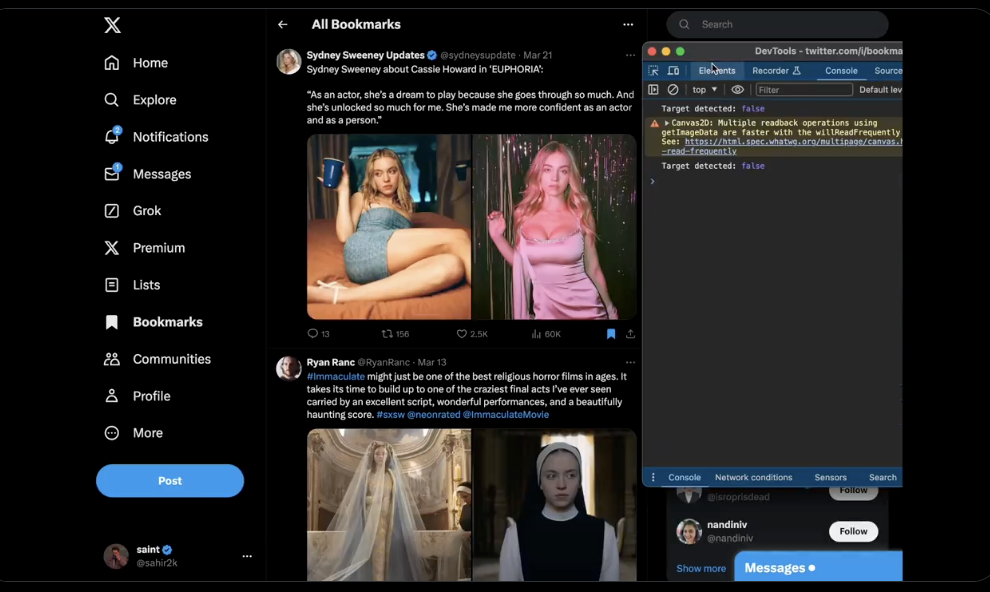Open All Bookmarks options dots
The image size is (990, 592).
(628, 25)
